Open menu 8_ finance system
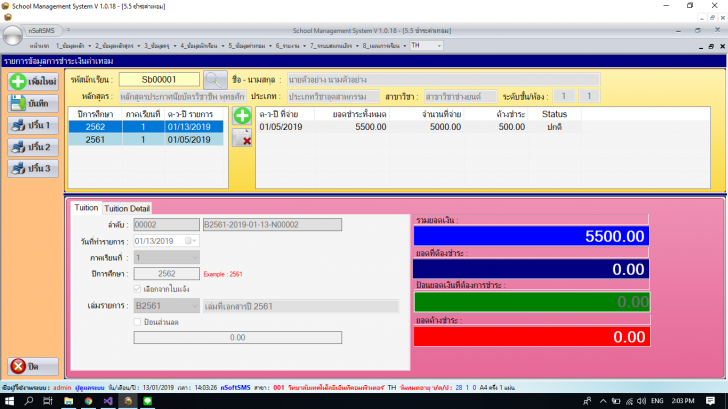Image resolution: width=728 pixels, height=409 pixels. [384, 45]
